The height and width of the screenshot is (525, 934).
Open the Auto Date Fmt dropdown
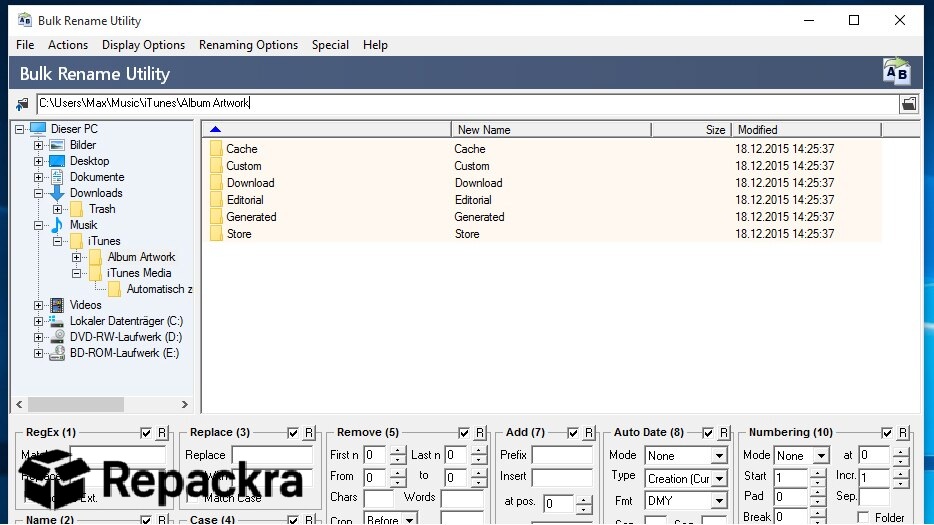[720, 501]
